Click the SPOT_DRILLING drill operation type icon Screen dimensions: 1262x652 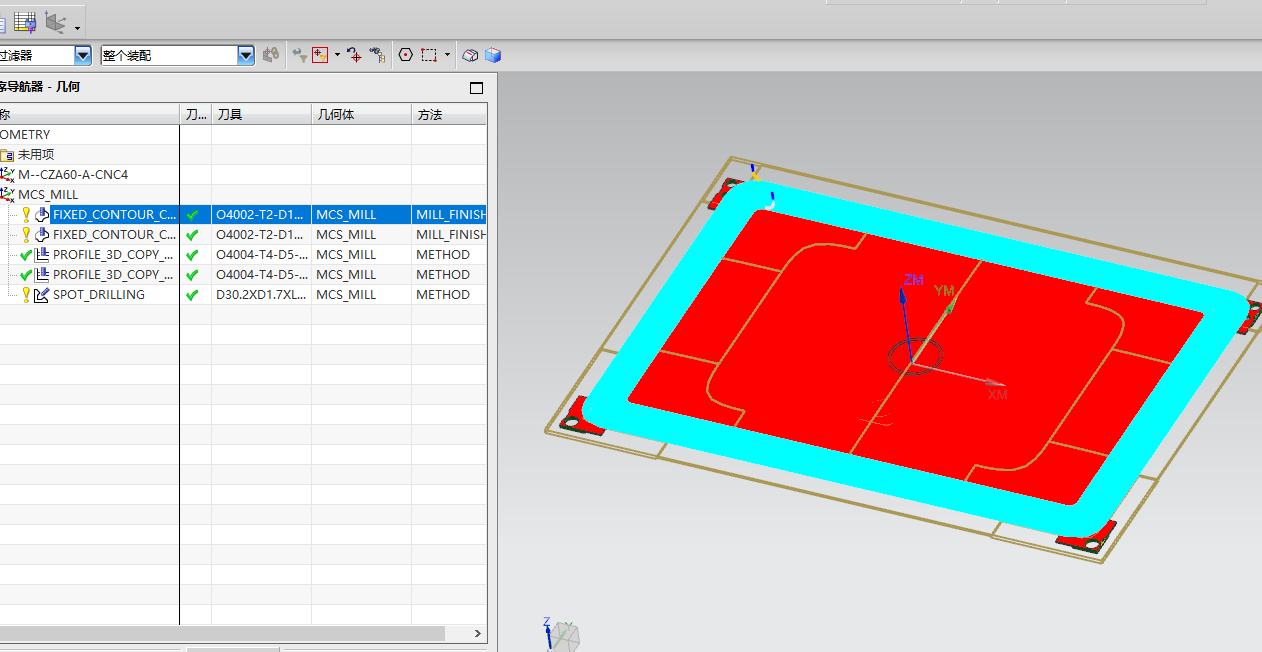pos(42,294)
